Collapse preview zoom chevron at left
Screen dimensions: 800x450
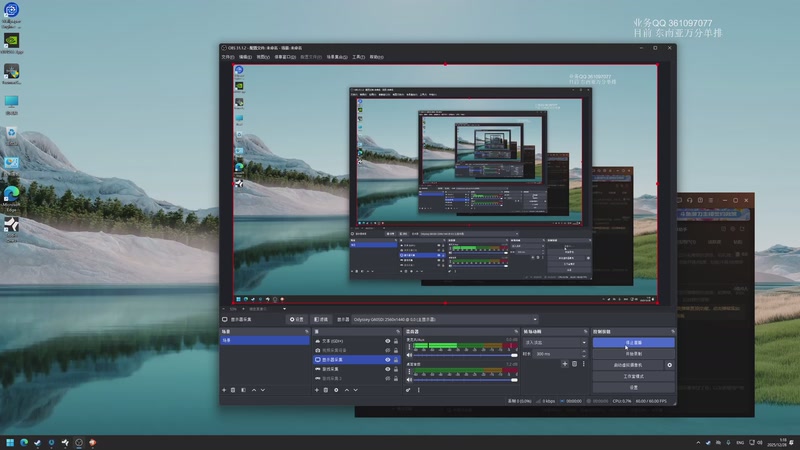click(224, 309)
